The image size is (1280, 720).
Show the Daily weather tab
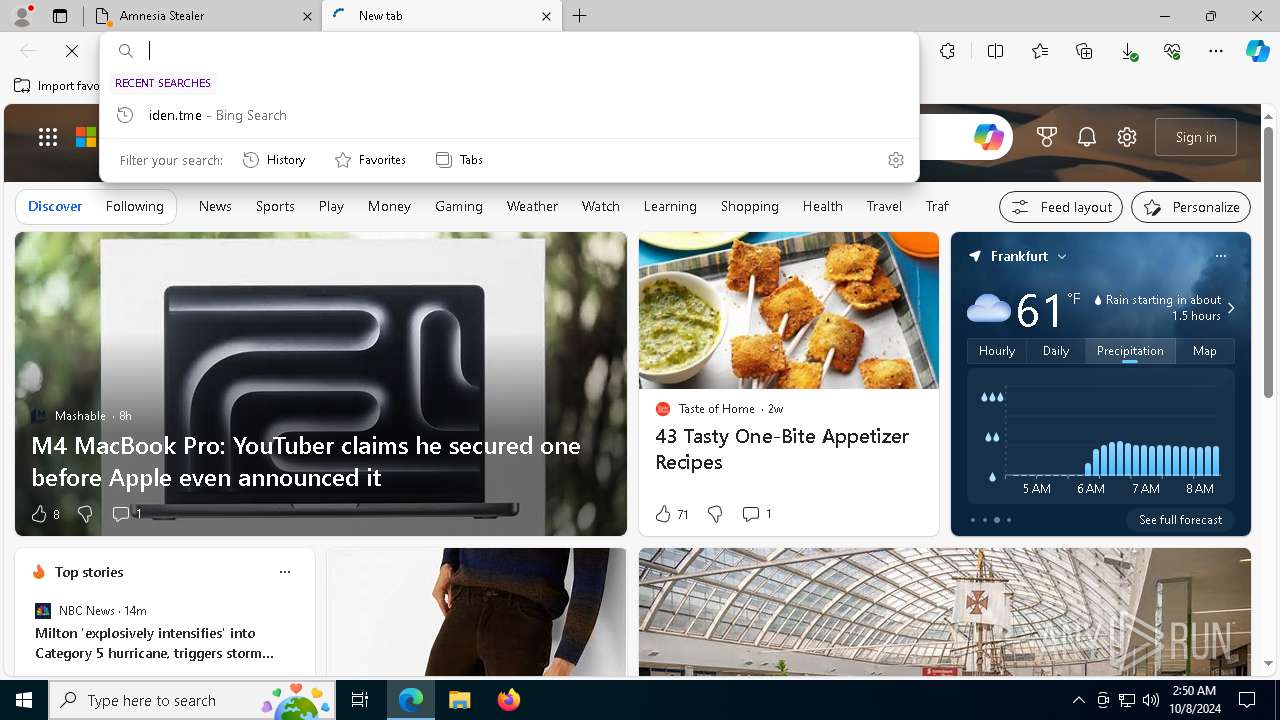click(x=1056, y=351)
